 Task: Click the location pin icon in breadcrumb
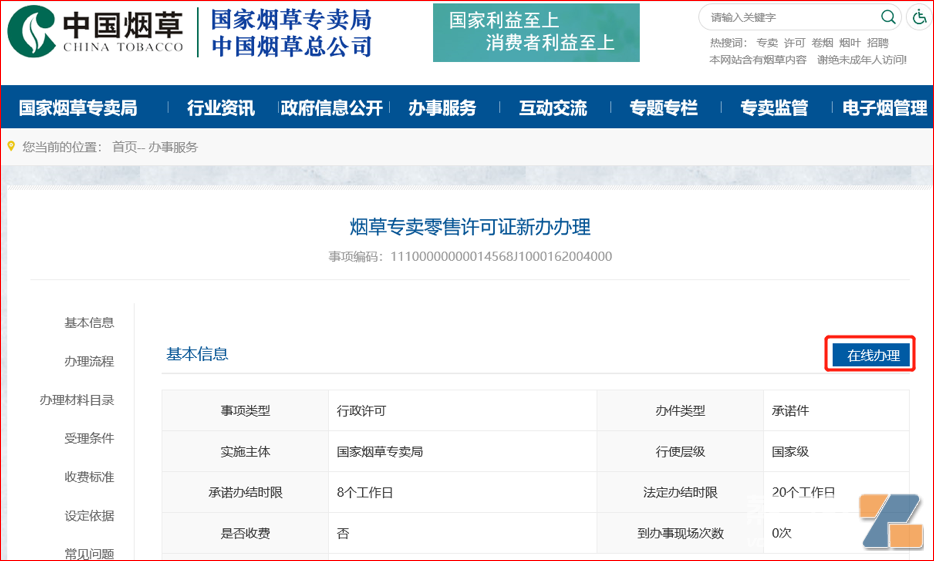12,147
